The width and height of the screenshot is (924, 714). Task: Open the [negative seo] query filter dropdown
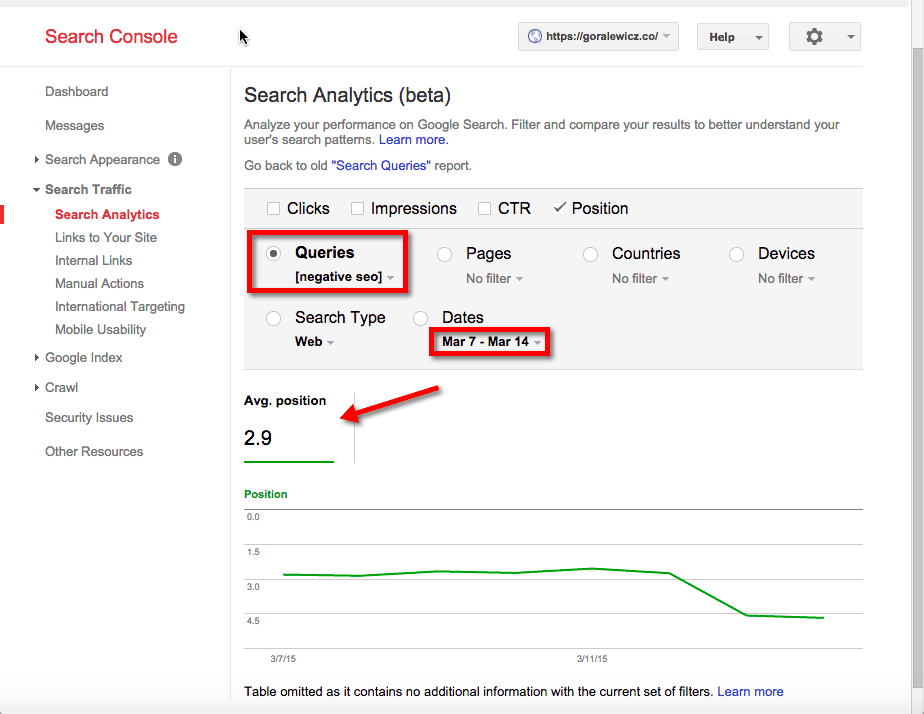click(344, 277)
